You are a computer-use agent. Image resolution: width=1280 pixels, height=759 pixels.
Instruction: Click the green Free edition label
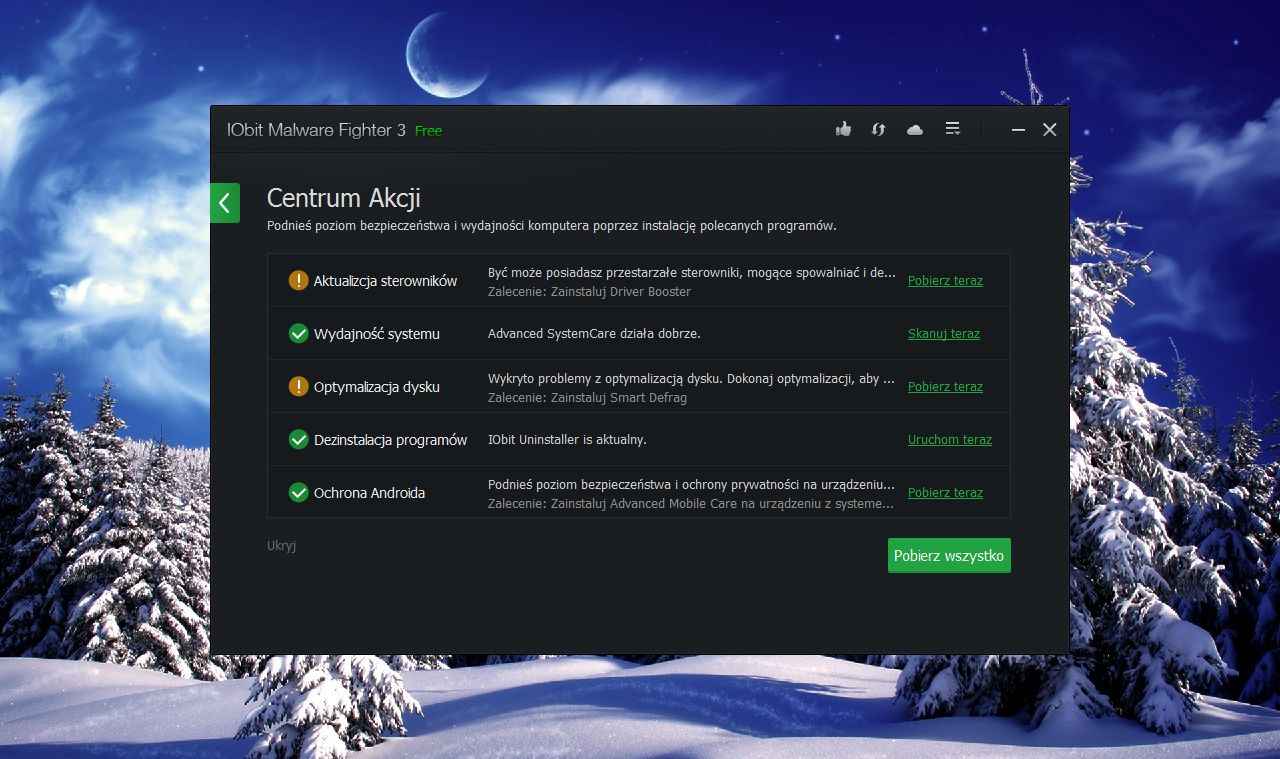(428, 131)
